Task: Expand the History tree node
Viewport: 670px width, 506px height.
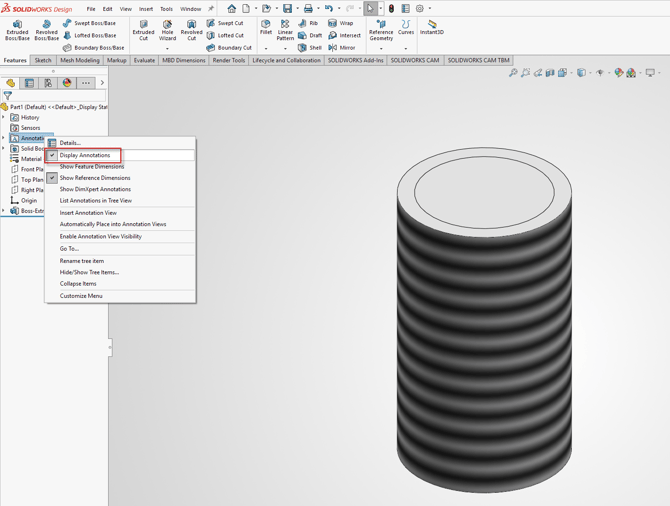Action: pos(3,117)
